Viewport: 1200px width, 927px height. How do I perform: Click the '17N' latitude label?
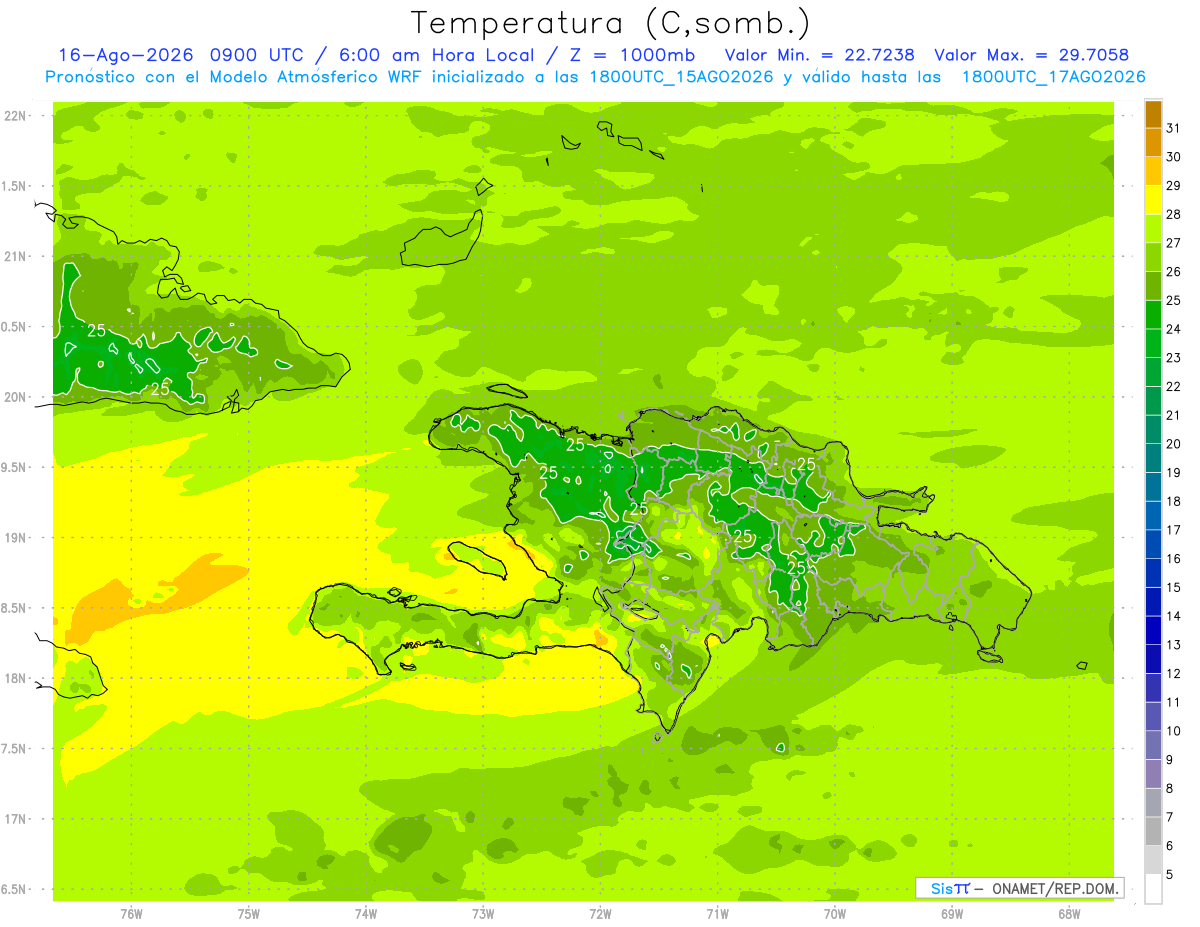[x=14, y=819]
